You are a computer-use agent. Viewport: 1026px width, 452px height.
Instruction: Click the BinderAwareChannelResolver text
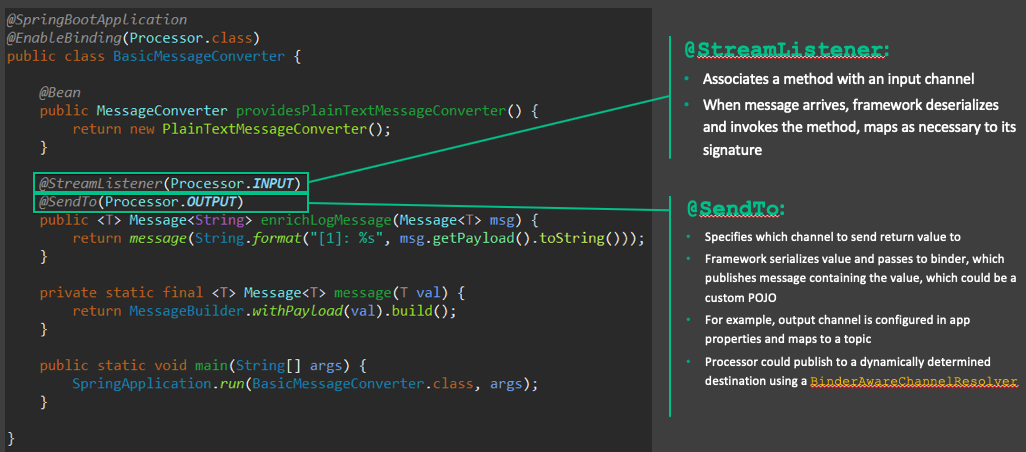(914, 381)
